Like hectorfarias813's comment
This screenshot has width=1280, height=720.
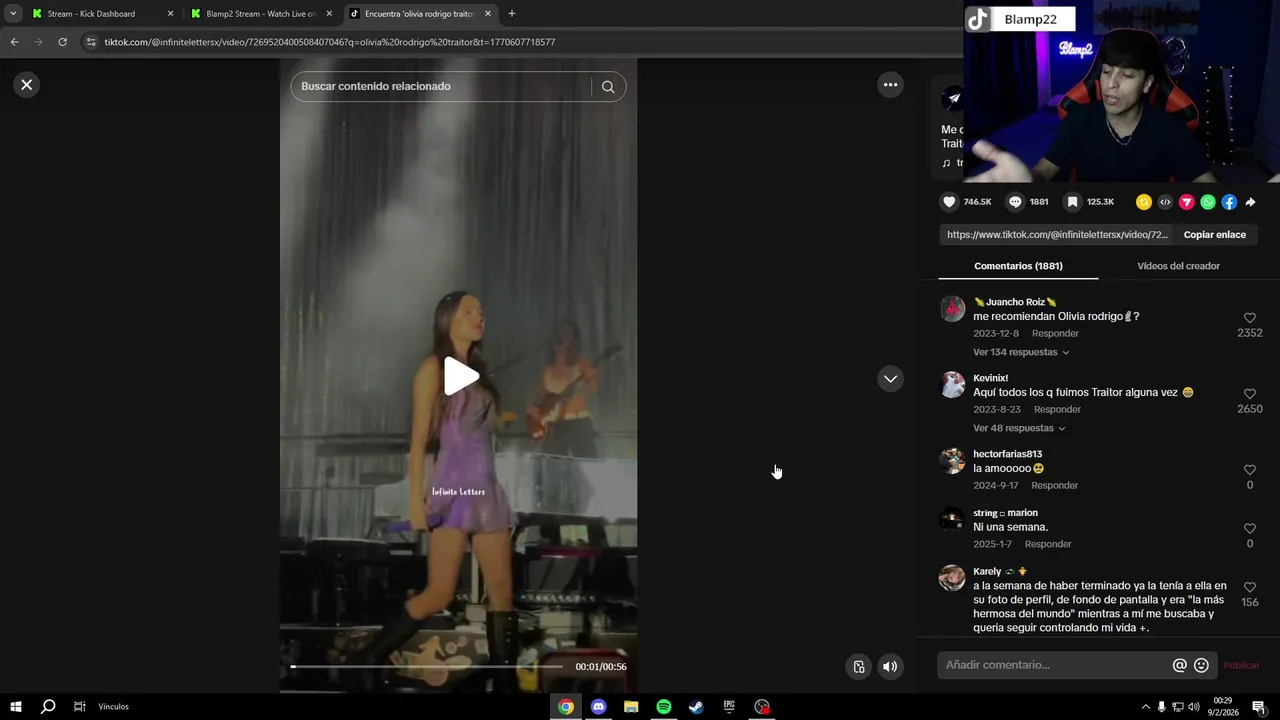1249,470
